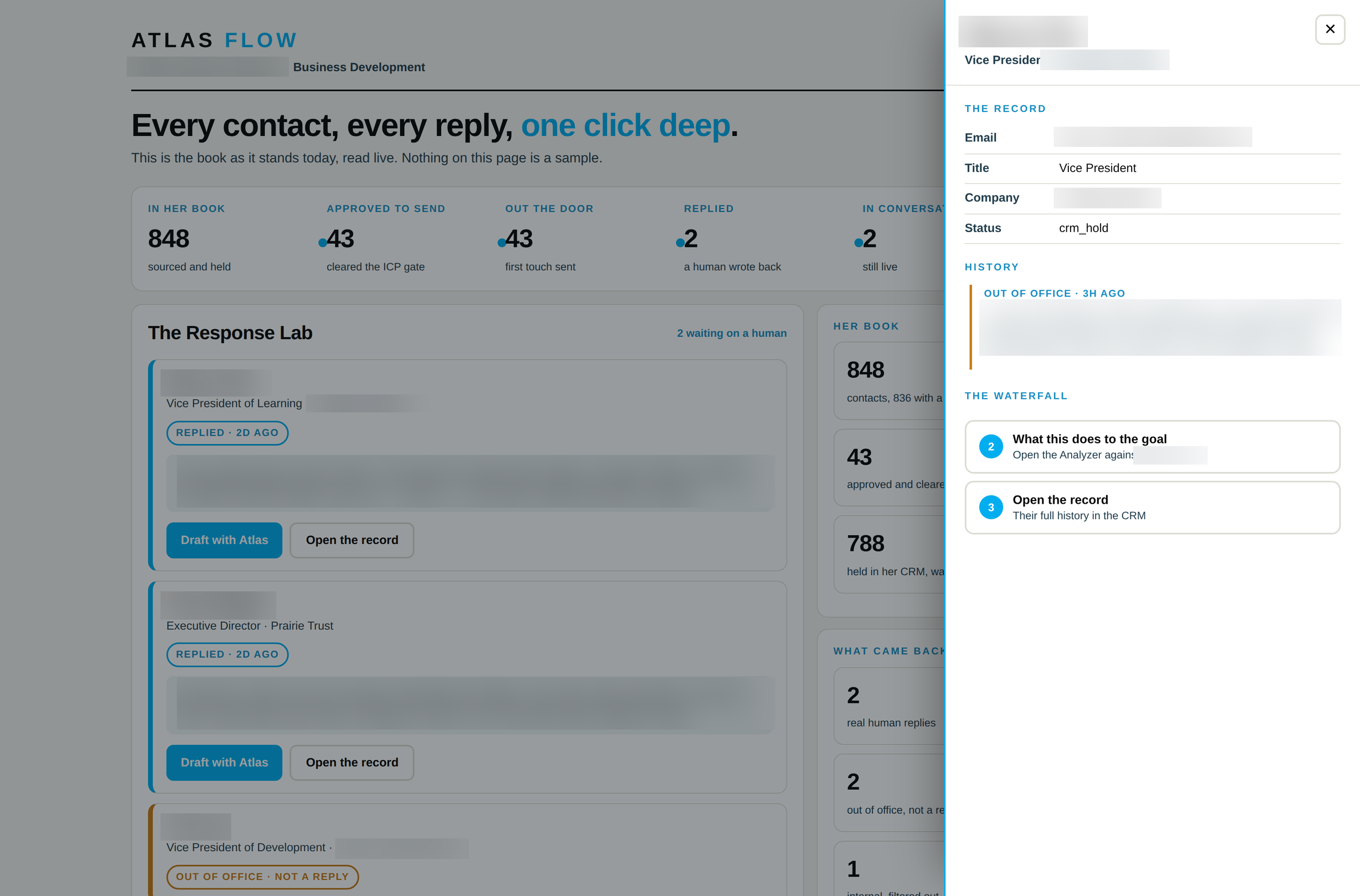This screenshot has height=896, width=1360.
Task: Close the contact record side panel
Action: coord(1330,29)
